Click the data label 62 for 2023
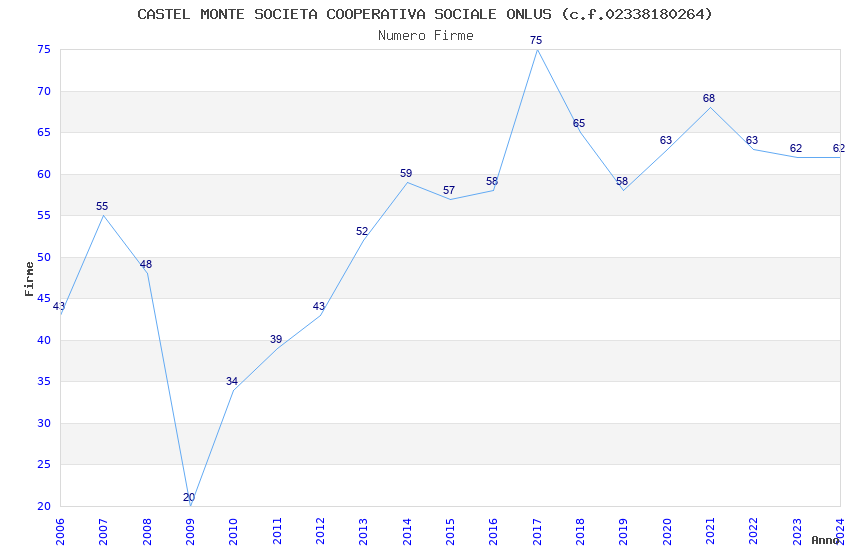The height and width of the screenshot is (550, 850). 796,148
